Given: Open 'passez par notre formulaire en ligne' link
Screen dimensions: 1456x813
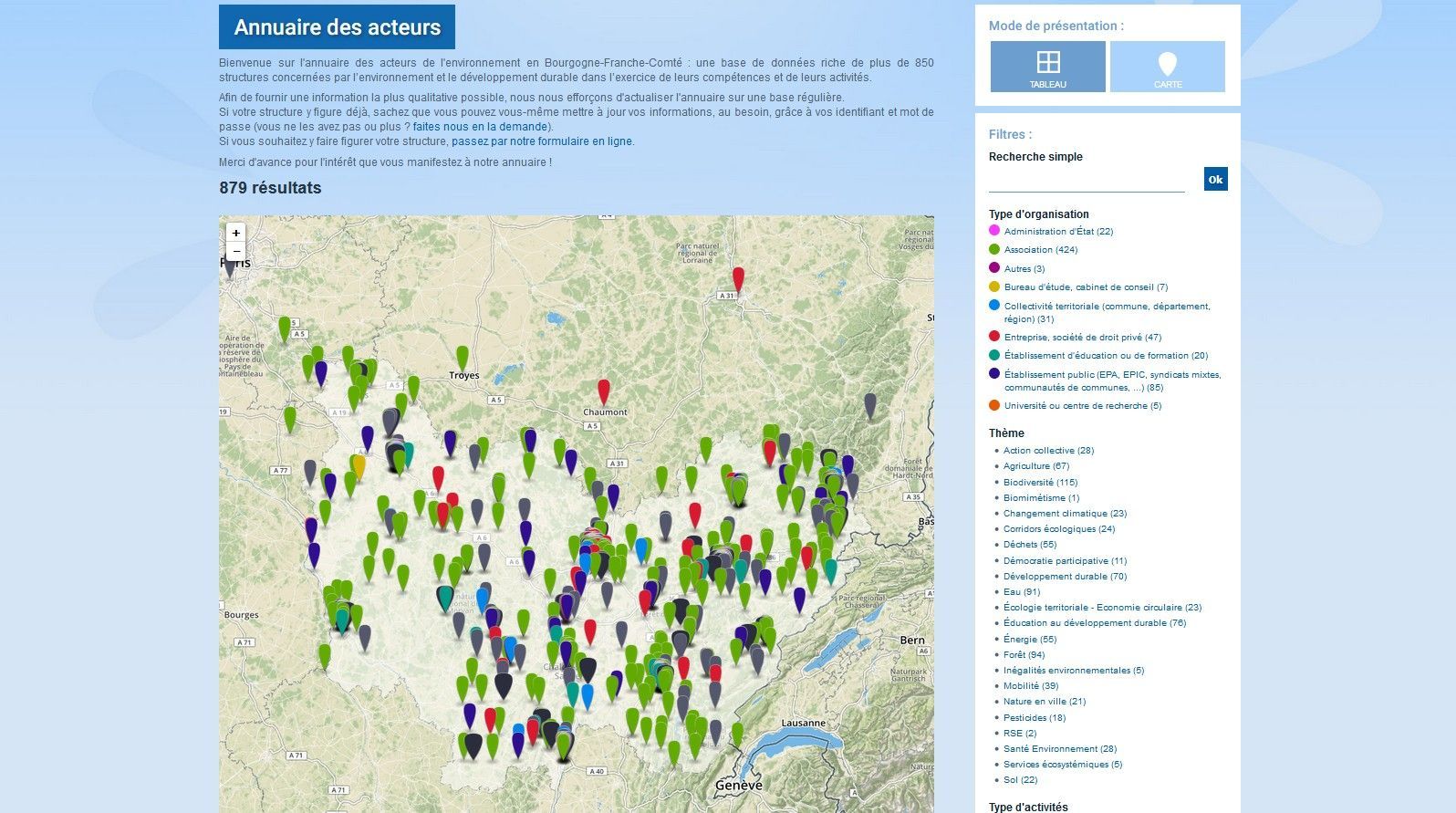Looking at the screenshot, I should click(x=542, y=141).
